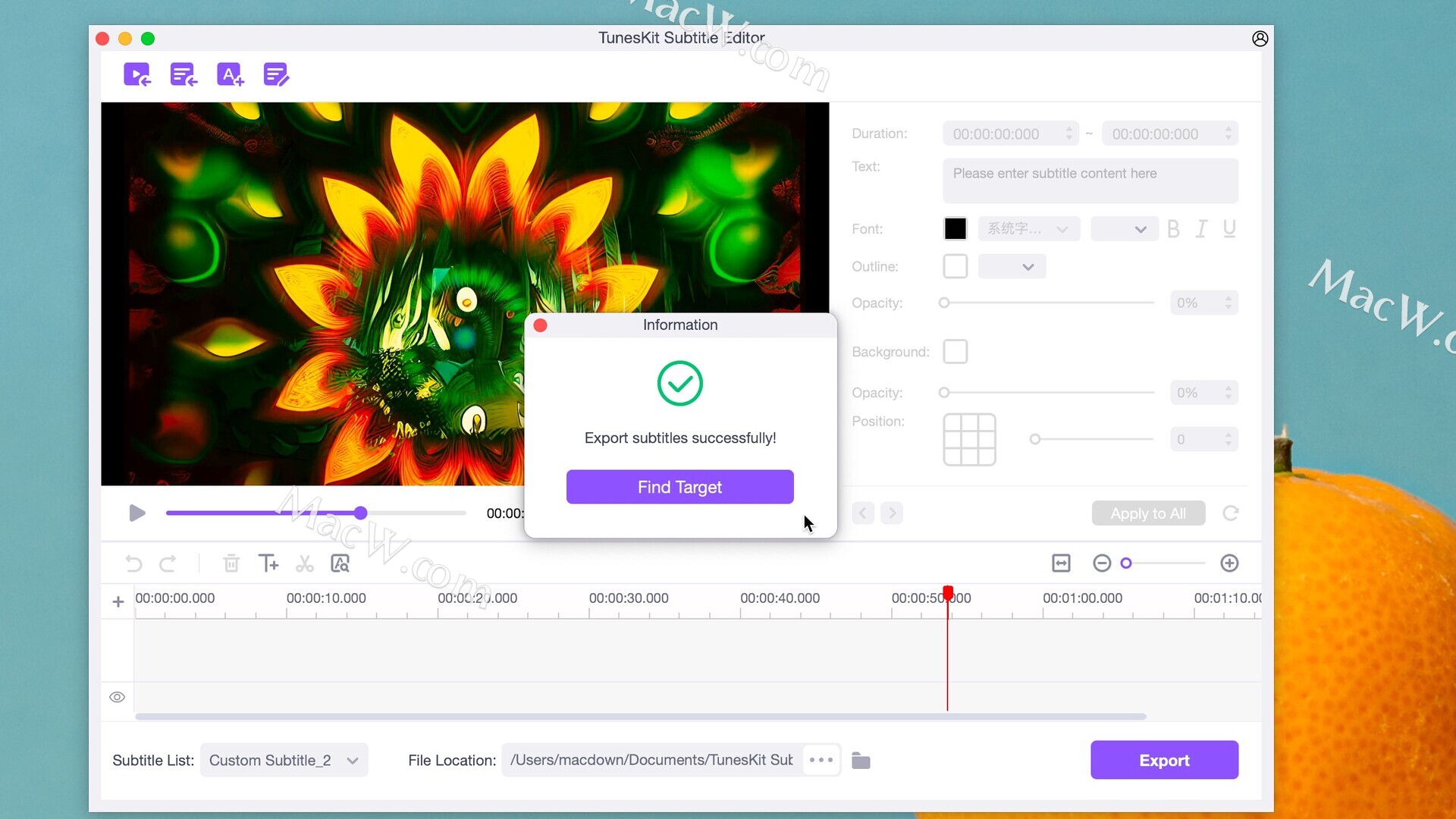The height and width of the screenshot is (819, 1456).
Task: Click the Position offset slider
Action: [1092, 439]
